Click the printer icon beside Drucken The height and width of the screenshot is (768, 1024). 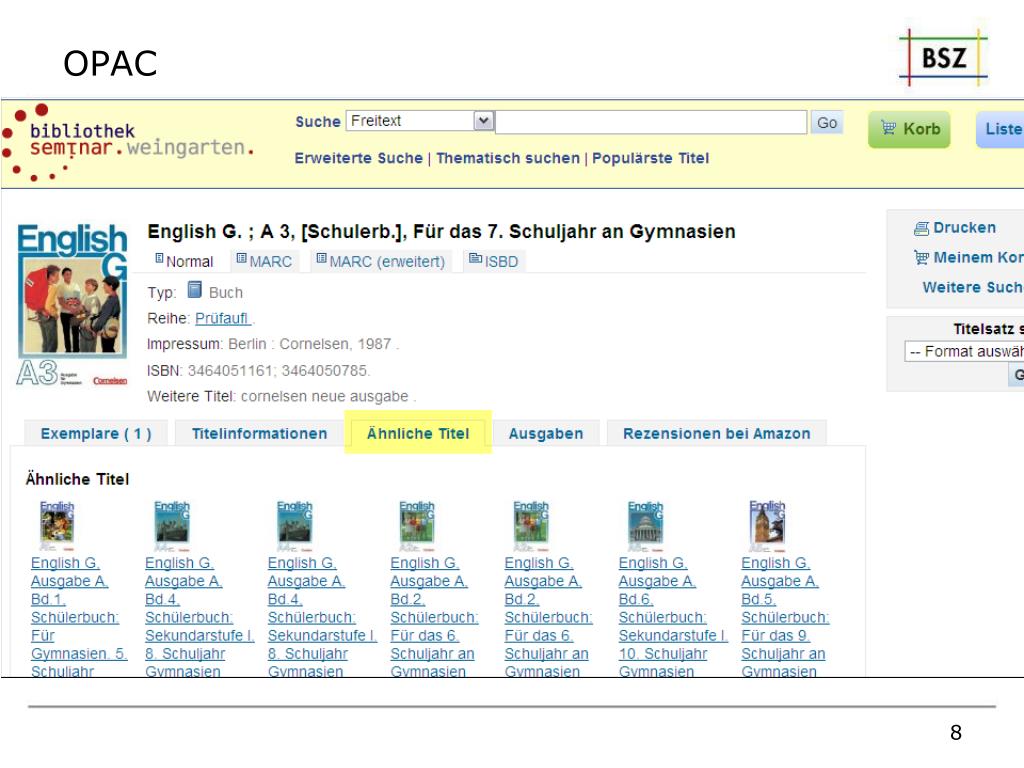[921, 229]
